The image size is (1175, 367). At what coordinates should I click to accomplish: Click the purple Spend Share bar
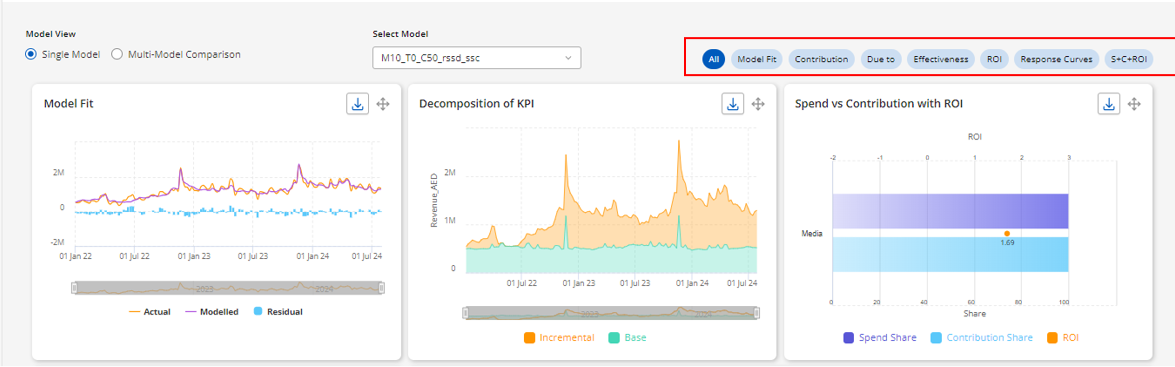pos(949,211)
